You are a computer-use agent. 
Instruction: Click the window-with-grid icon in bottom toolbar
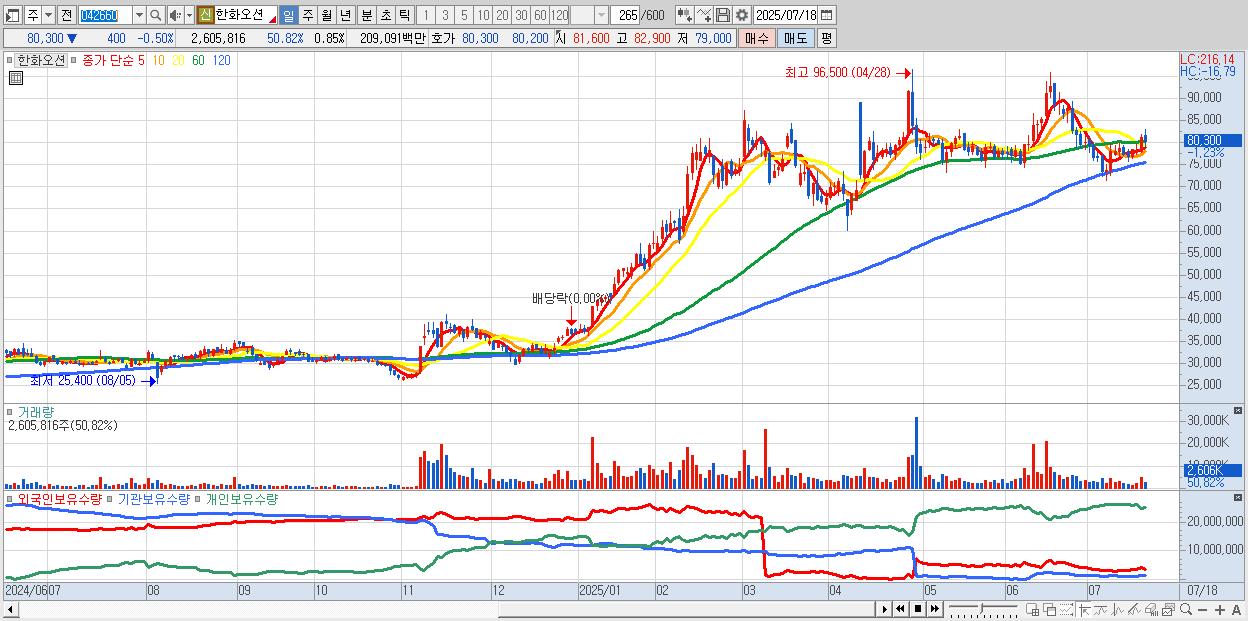point(1032,610)
